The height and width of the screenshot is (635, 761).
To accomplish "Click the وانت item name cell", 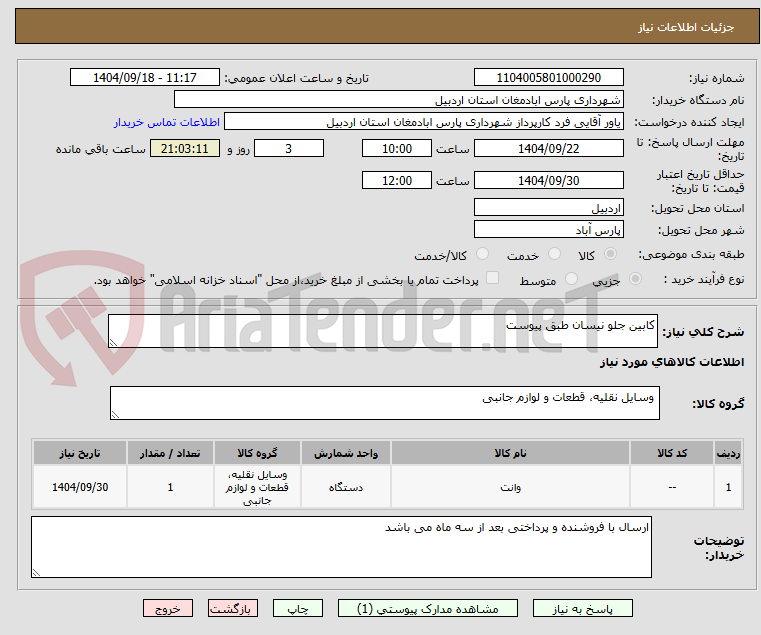I will (510, 487).
